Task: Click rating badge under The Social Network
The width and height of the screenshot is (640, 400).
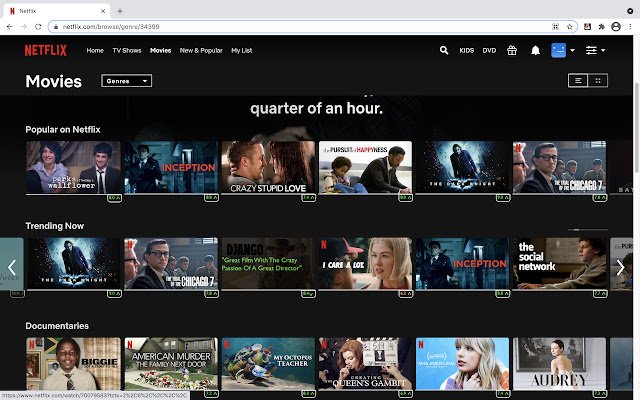Action: point(600,294)
